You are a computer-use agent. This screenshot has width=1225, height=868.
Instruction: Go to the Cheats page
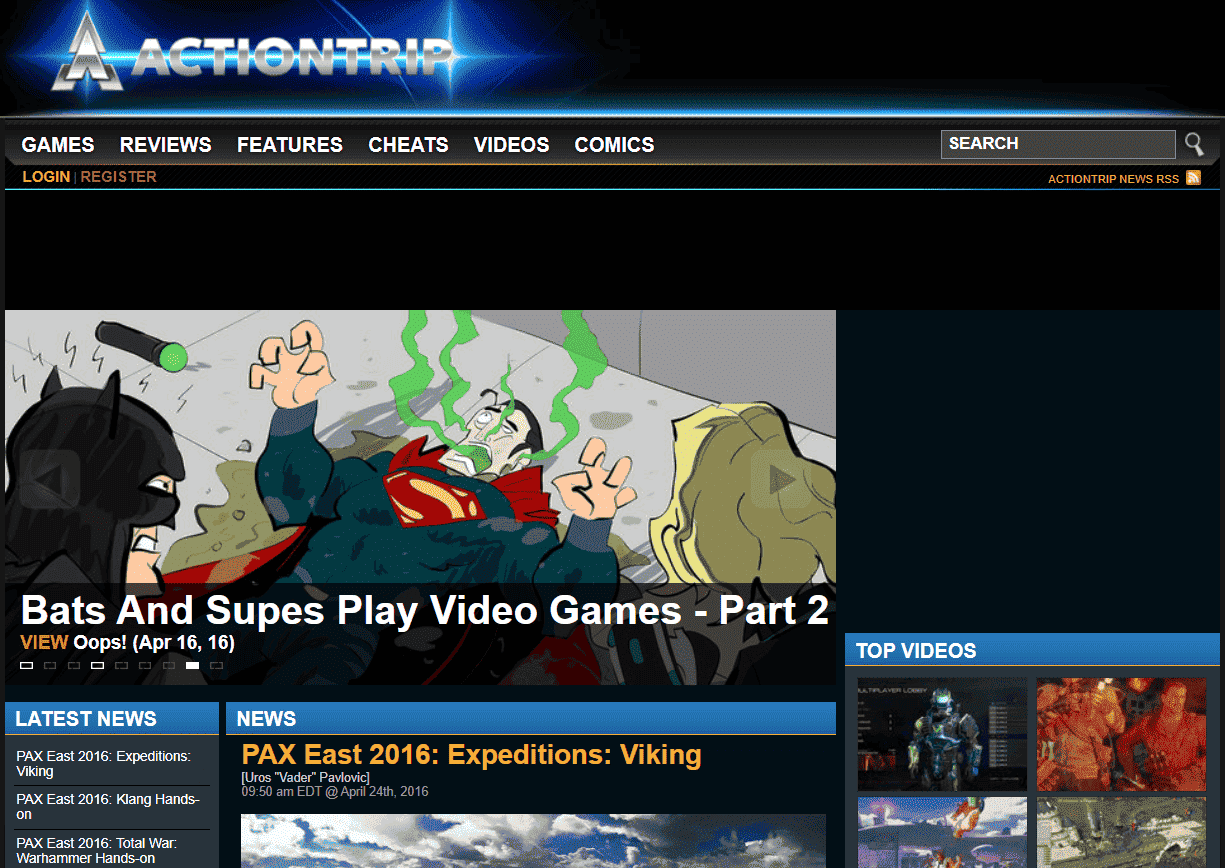[x=408, y=145]
